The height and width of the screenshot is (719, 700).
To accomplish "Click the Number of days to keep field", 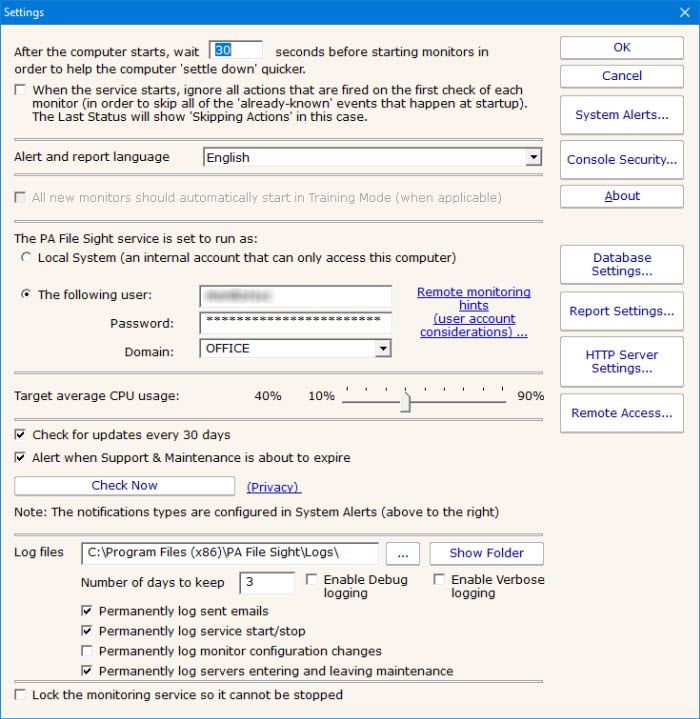I will point(267,583).
